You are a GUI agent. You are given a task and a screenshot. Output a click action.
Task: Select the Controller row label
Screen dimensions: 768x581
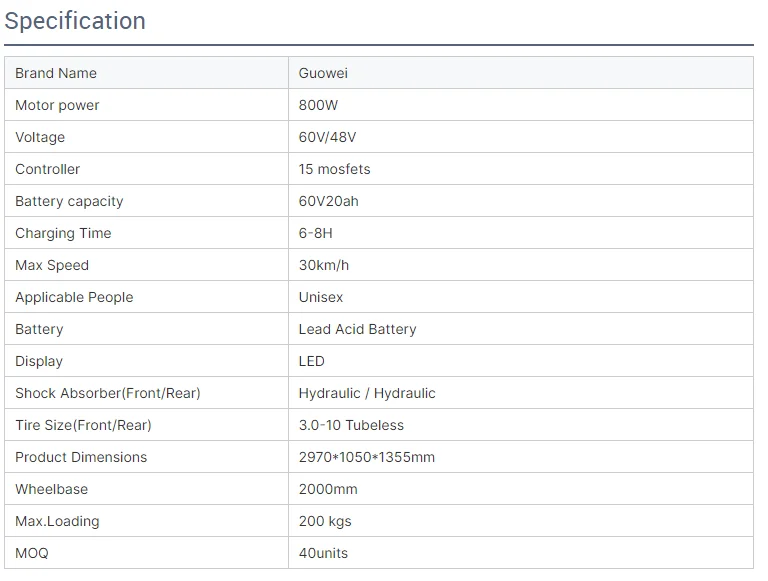click(x=47, y=169)
